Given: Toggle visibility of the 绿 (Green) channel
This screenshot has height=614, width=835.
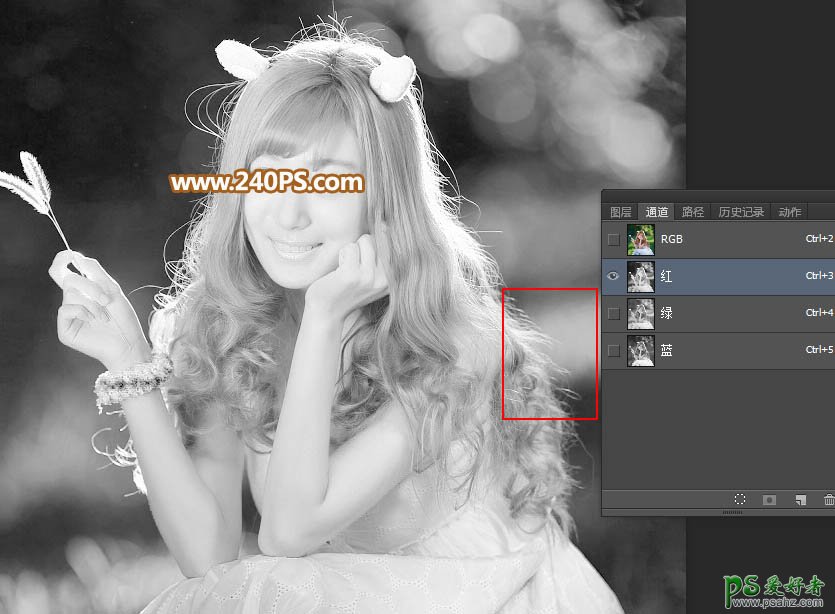Looking at the screenshot, I should click(613, 313).
